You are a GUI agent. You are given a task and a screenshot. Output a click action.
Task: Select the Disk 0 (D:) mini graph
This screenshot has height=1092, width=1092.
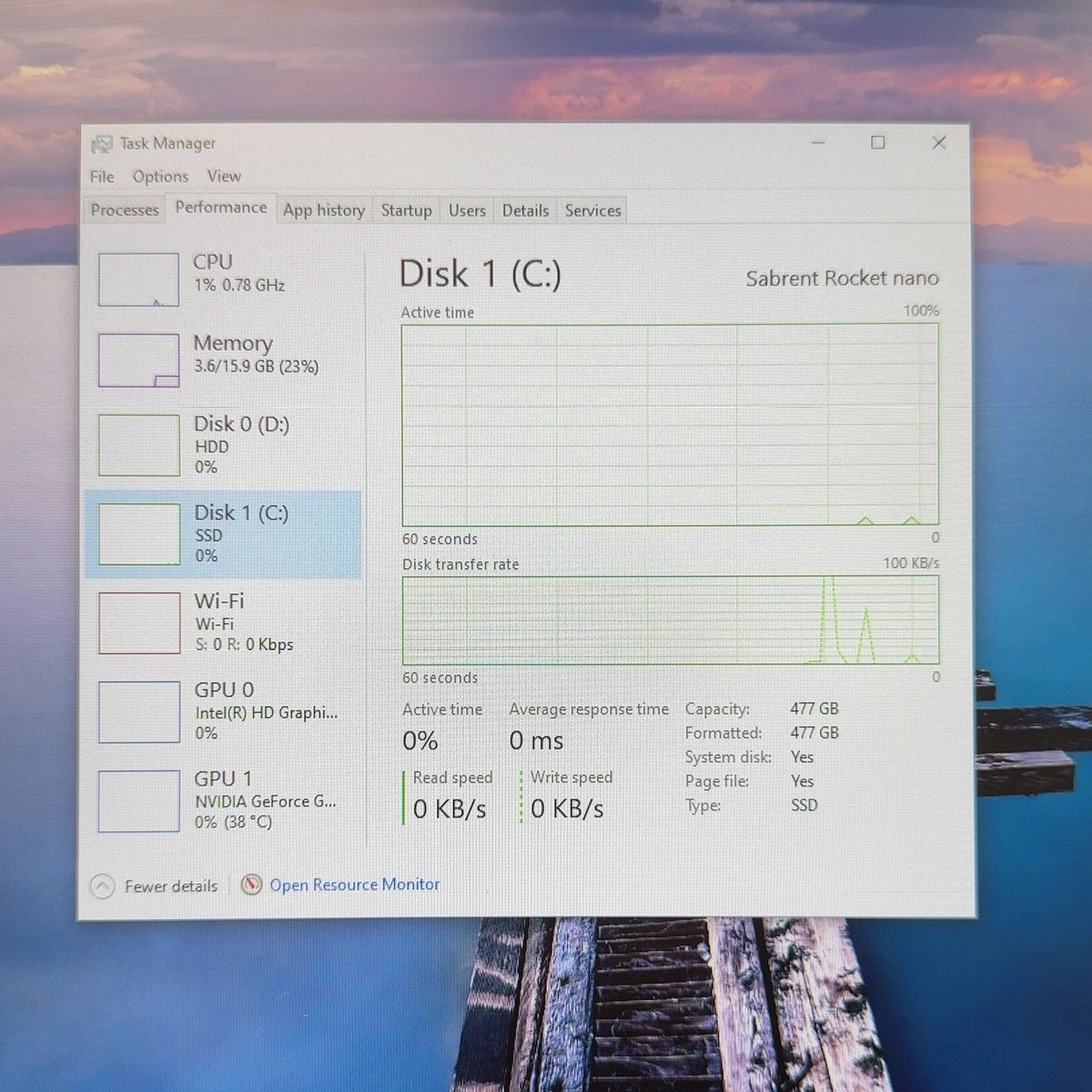139,445
